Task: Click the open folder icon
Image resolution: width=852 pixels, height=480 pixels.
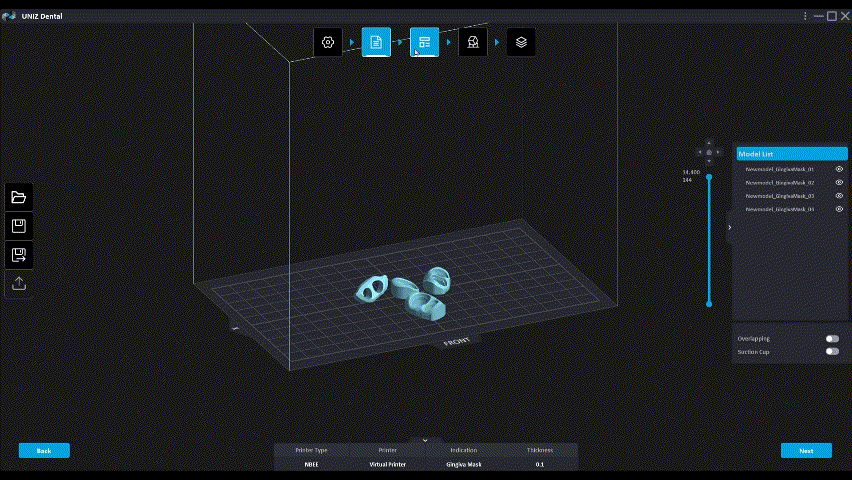Action: [19, 197]
